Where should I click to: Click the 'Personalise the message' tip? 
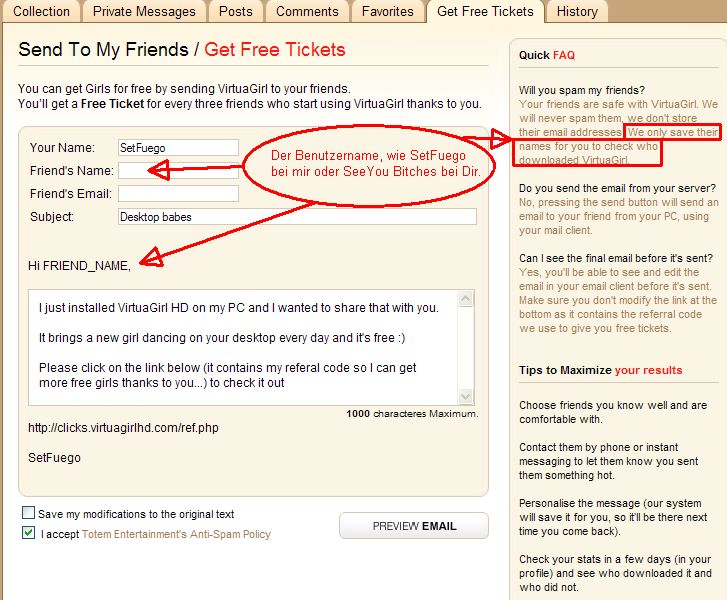(x=613, y=517)
